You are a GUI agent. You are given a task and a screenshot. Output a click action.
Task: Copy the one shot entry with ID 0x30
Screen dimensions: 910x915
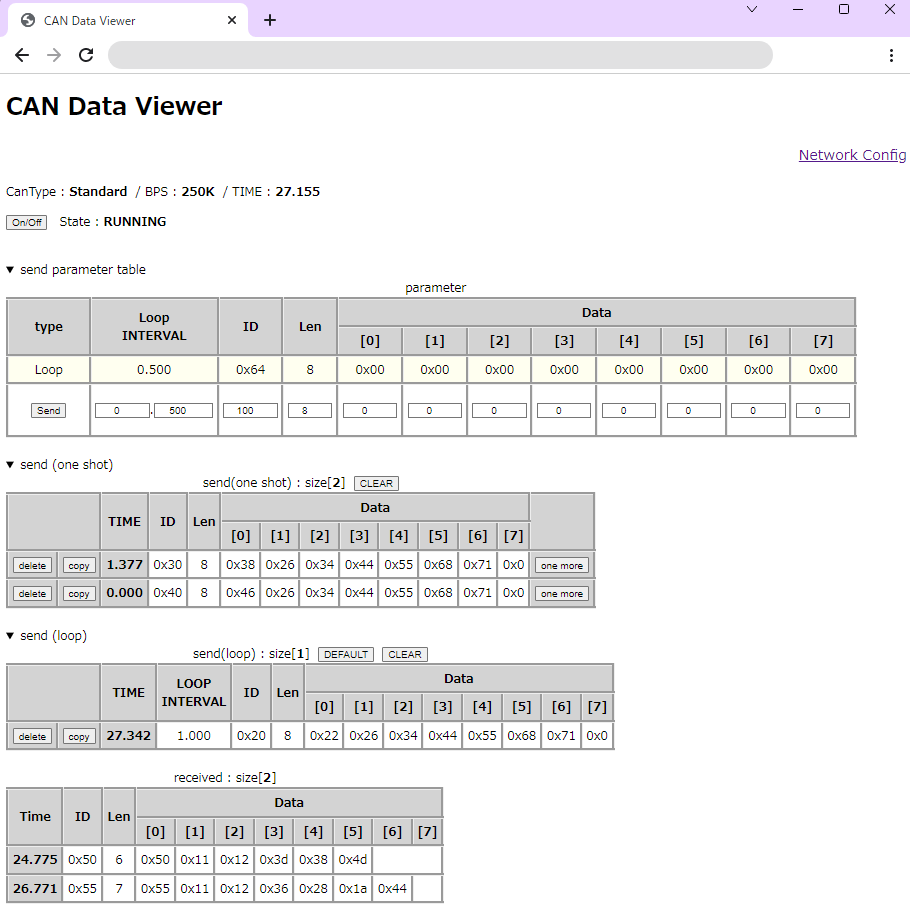pyautogui.click(x=79, y=565)
